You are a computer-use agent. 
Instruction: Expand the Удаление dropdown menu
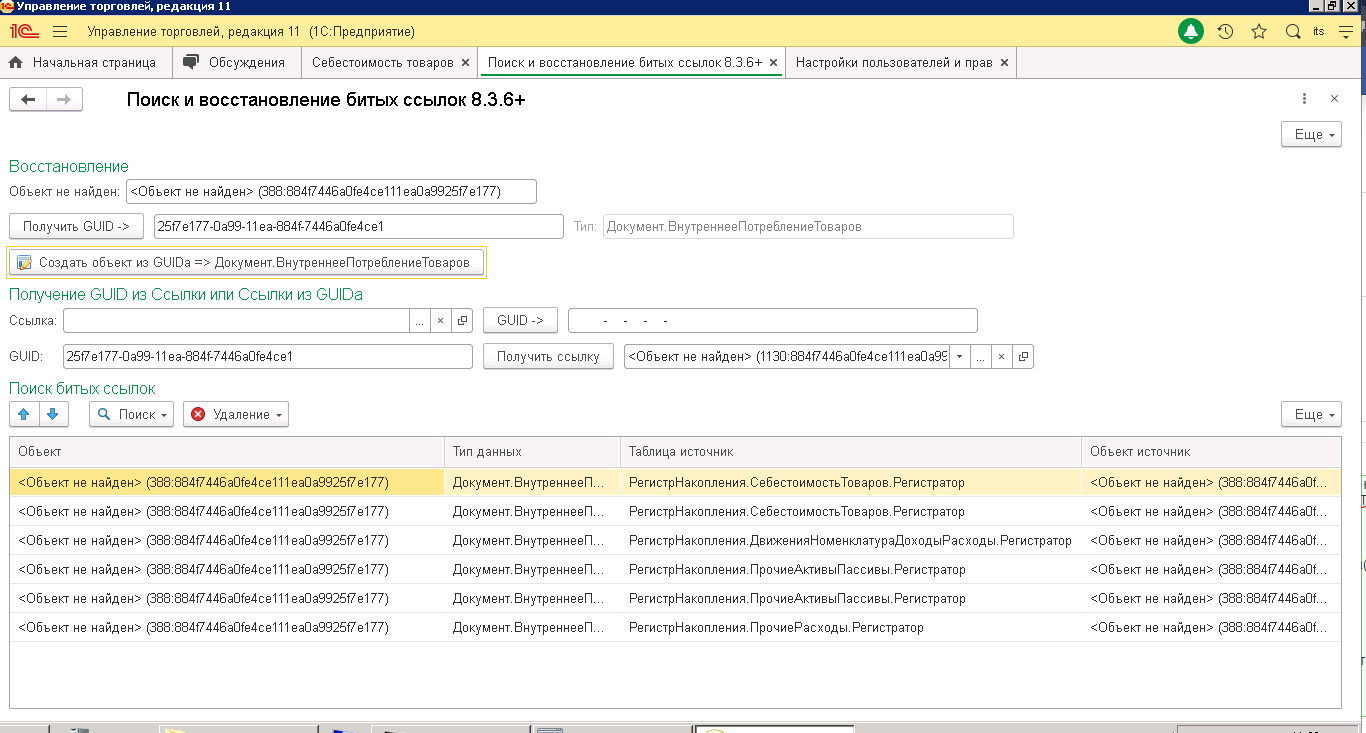[x=236, y=414]
